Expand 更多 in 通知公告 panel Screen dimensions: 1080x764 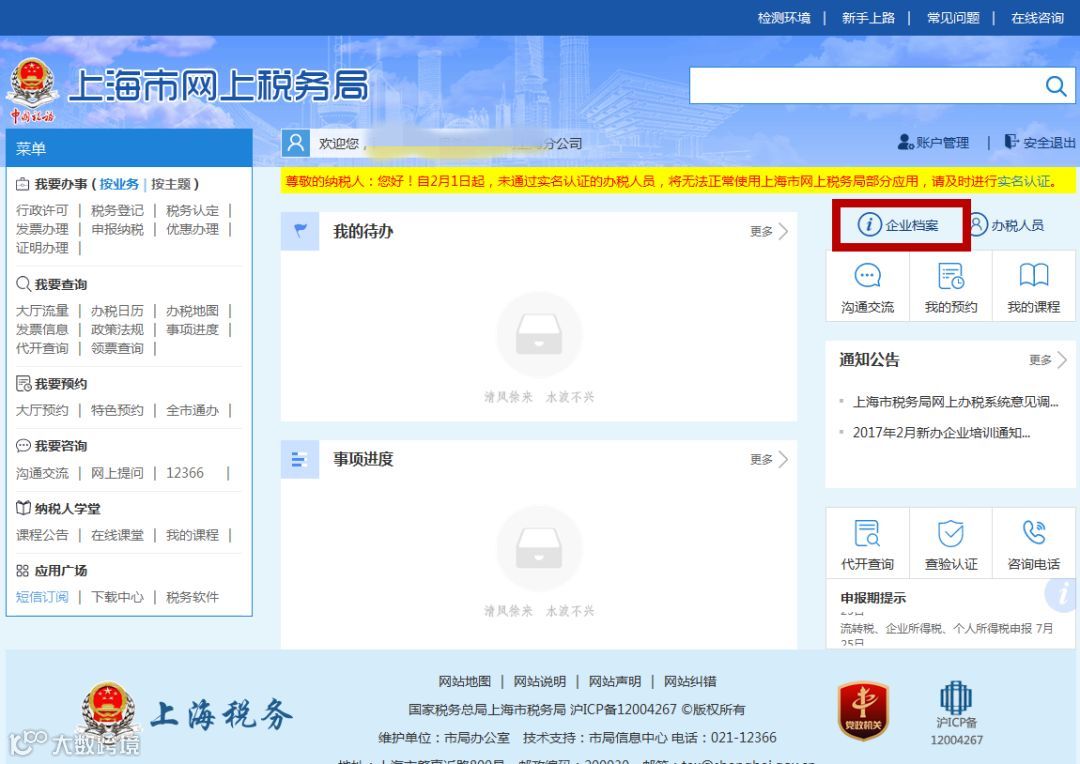(1048, 360)
